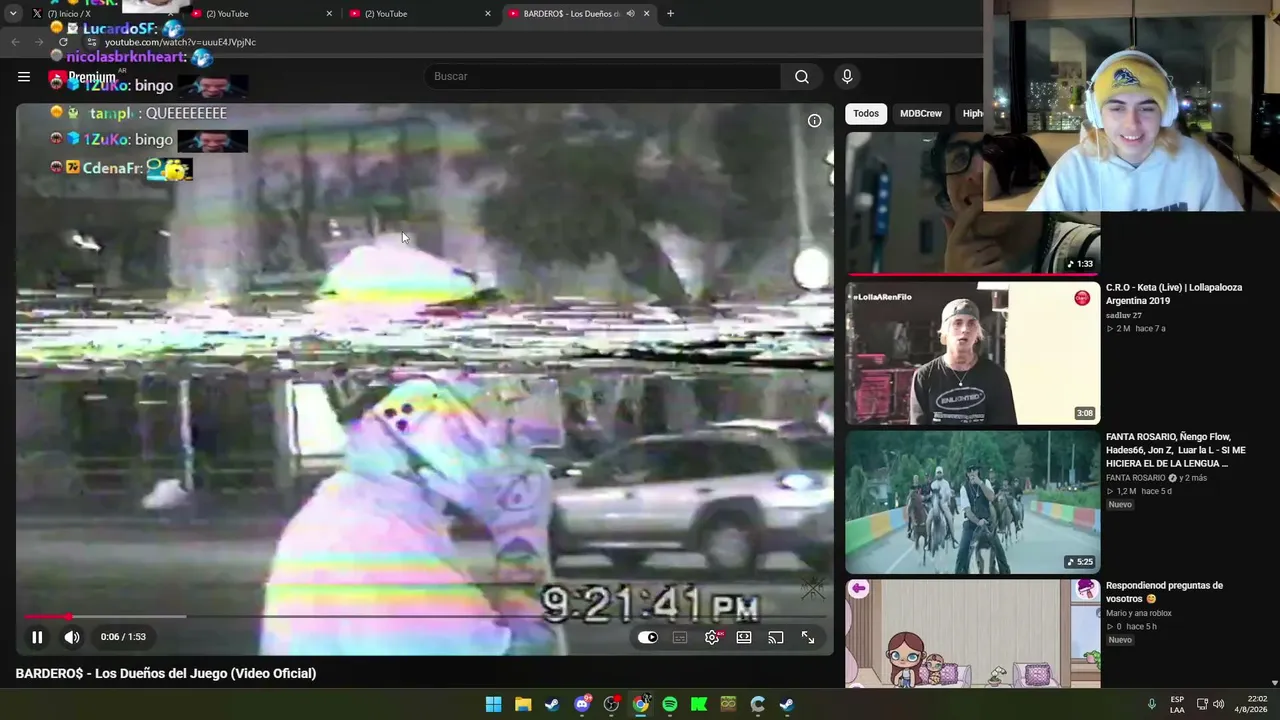
Task: Open File Explorer from the taskbar
Action: coord(523,704)
